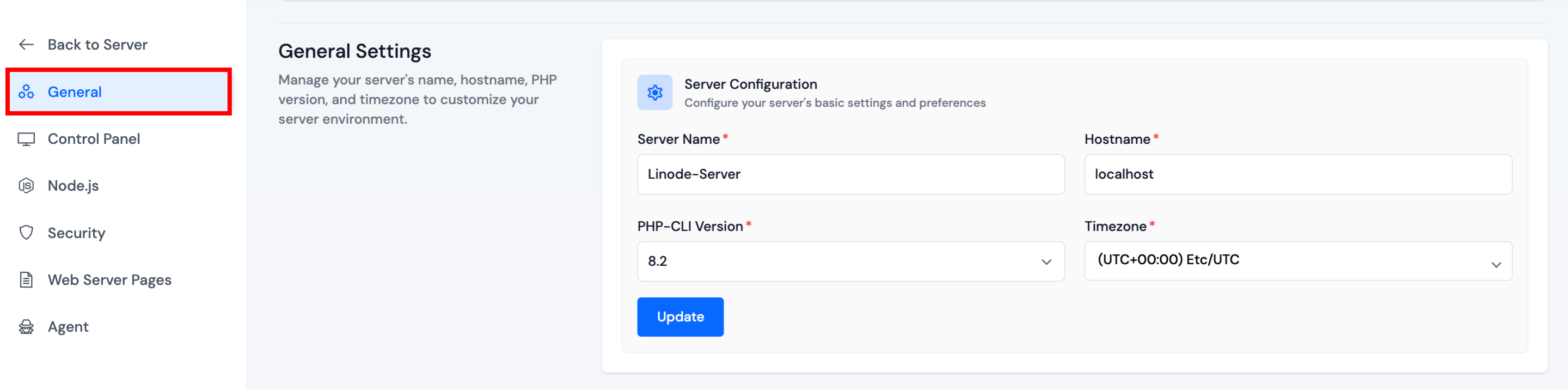
Task: Go to Web Server Pages section
Action: coord(109,280)
